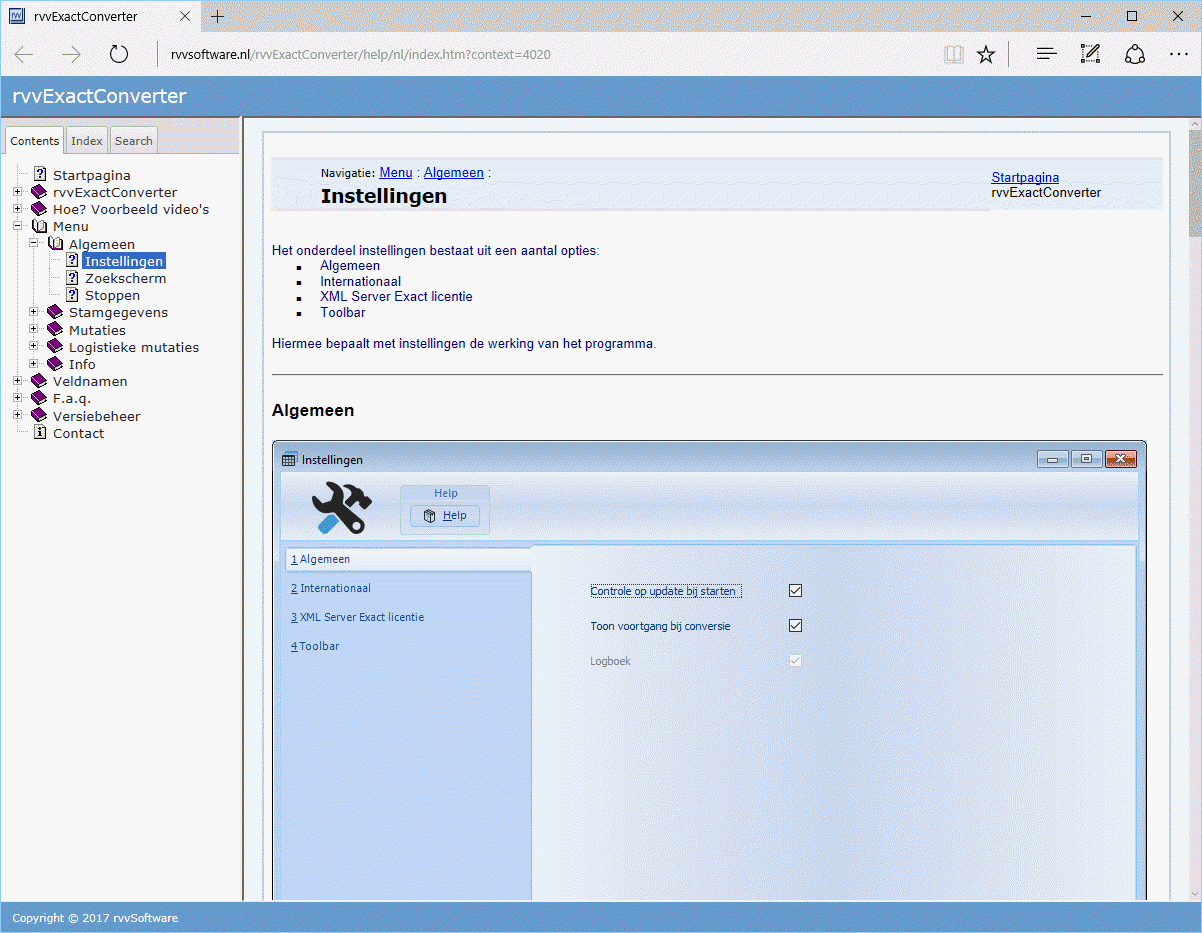1202x933 pixels.
Task: Follow the Algemeen breadcrumb link
Action: (454, 173)
